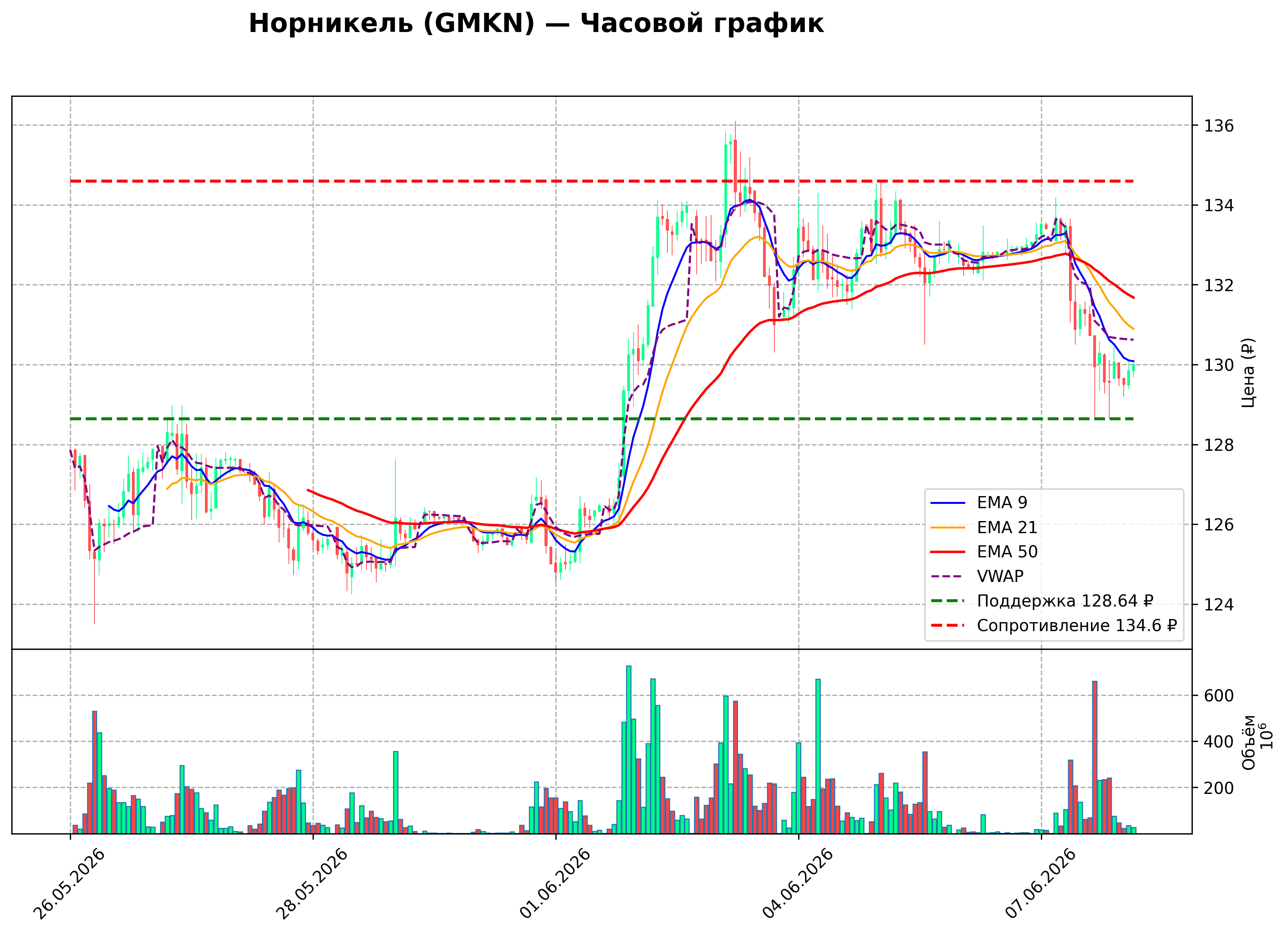The image size is (1288, 934).
Task: Click the tall red volume bar after 07.06.2026
Action: (x=1095, y=757)
